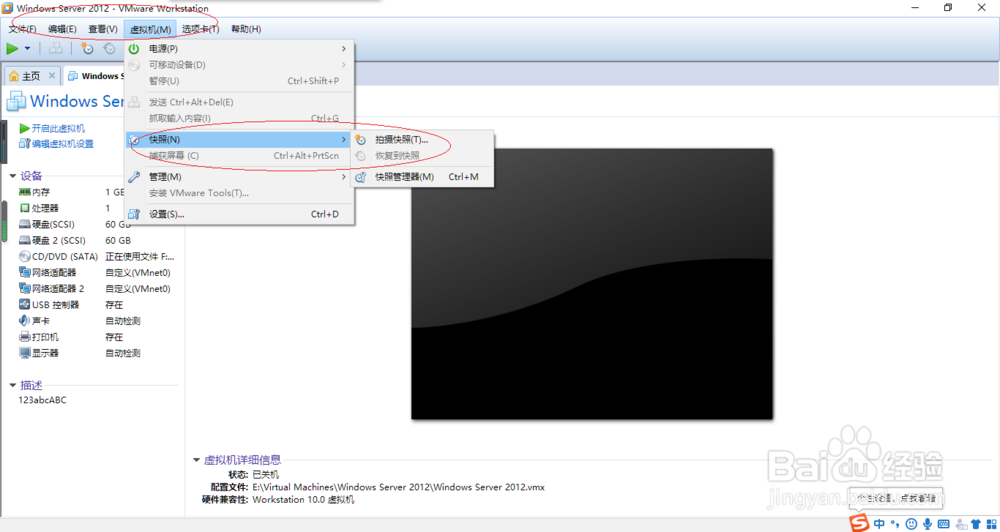1000x532 pixels.
Task: Click the revert snapshot toolbar icon
Action: (x=109, y=48)
